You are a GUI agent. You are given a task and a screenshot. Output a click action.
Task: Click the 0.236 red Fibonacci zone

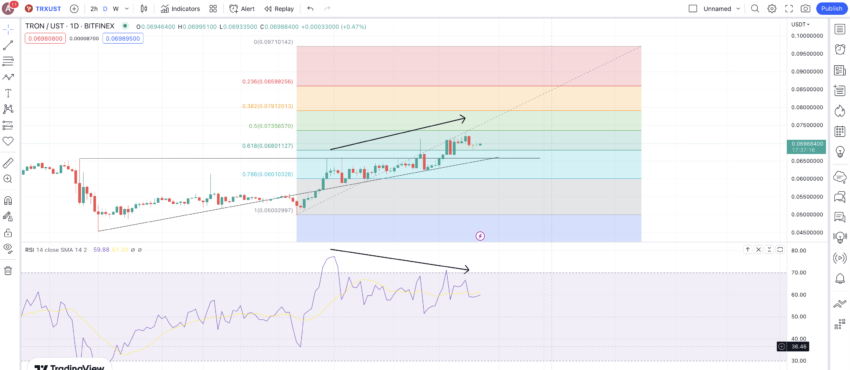pyautogui.click(x=469, y=66)
